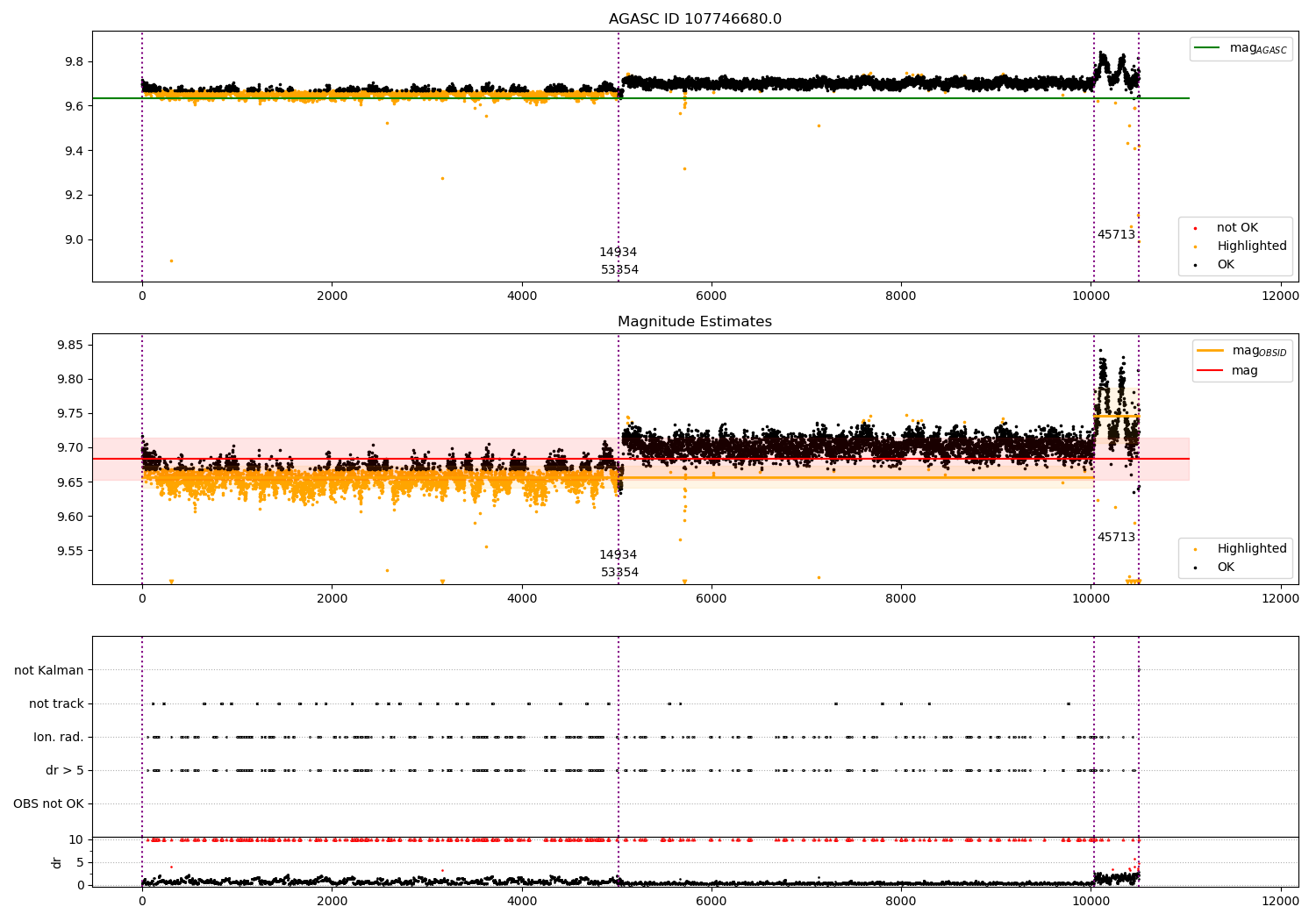Click the outlier point near 8.9 in top plot
The image size is (1316, 921).
coord(171,261)
